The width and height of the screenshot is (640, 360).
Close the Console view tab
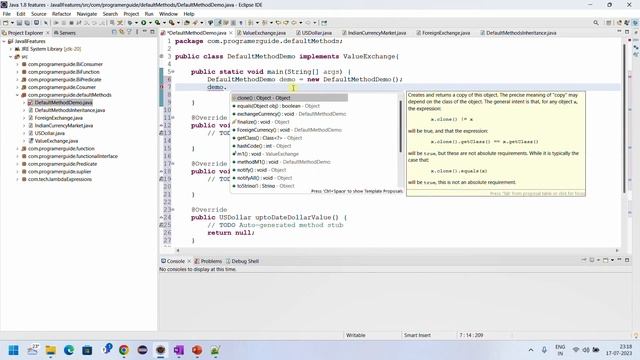(189, 261)
